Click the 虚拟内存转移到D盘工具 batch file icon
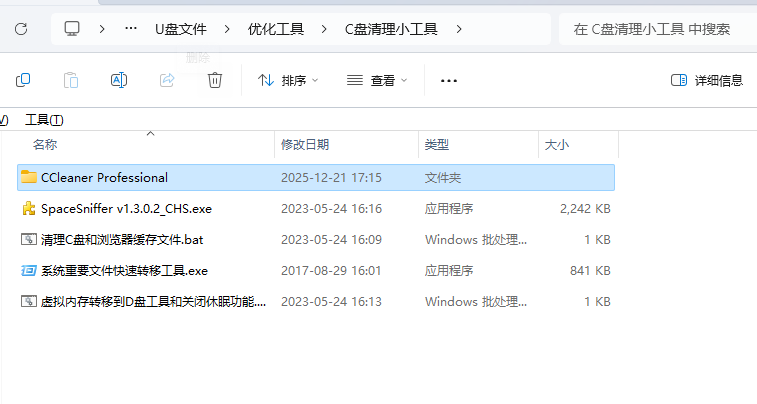Viewport: 757px width, 404px height. [x=29, y=301]
